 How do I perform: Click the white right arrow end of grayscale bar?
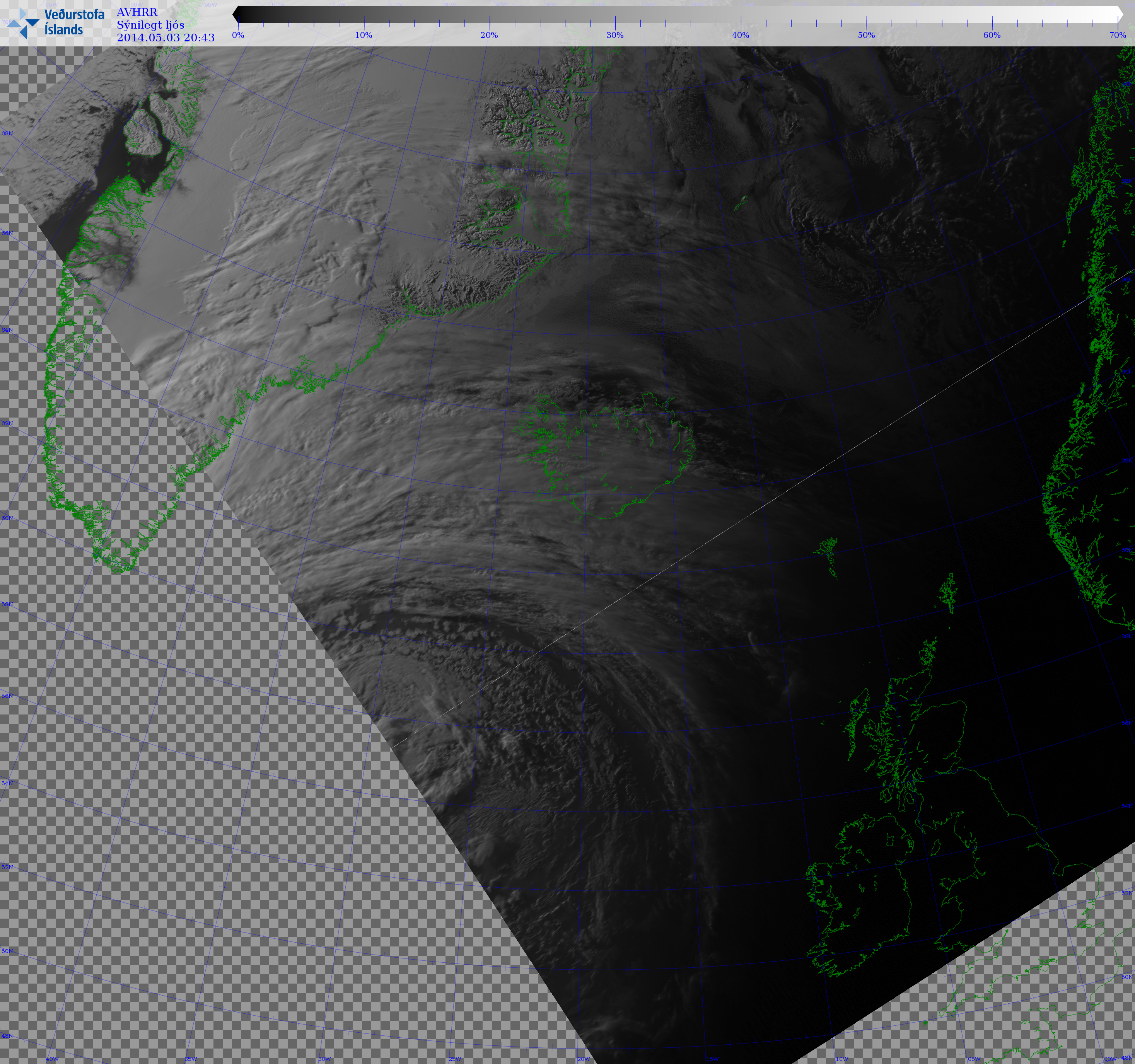(1120, 15)
